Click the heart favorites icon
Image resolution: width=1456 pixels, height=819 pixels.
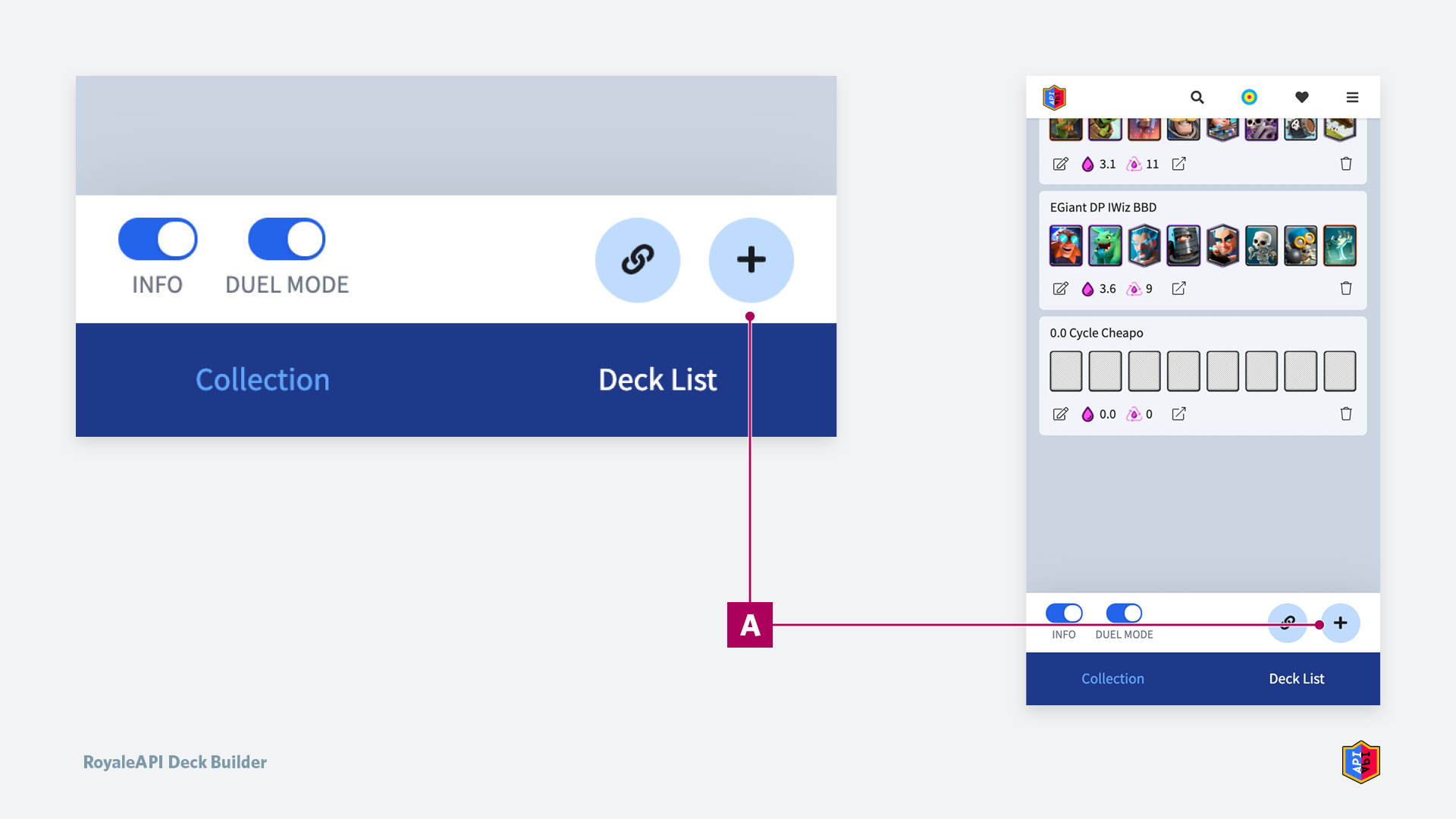[1301, 97]
